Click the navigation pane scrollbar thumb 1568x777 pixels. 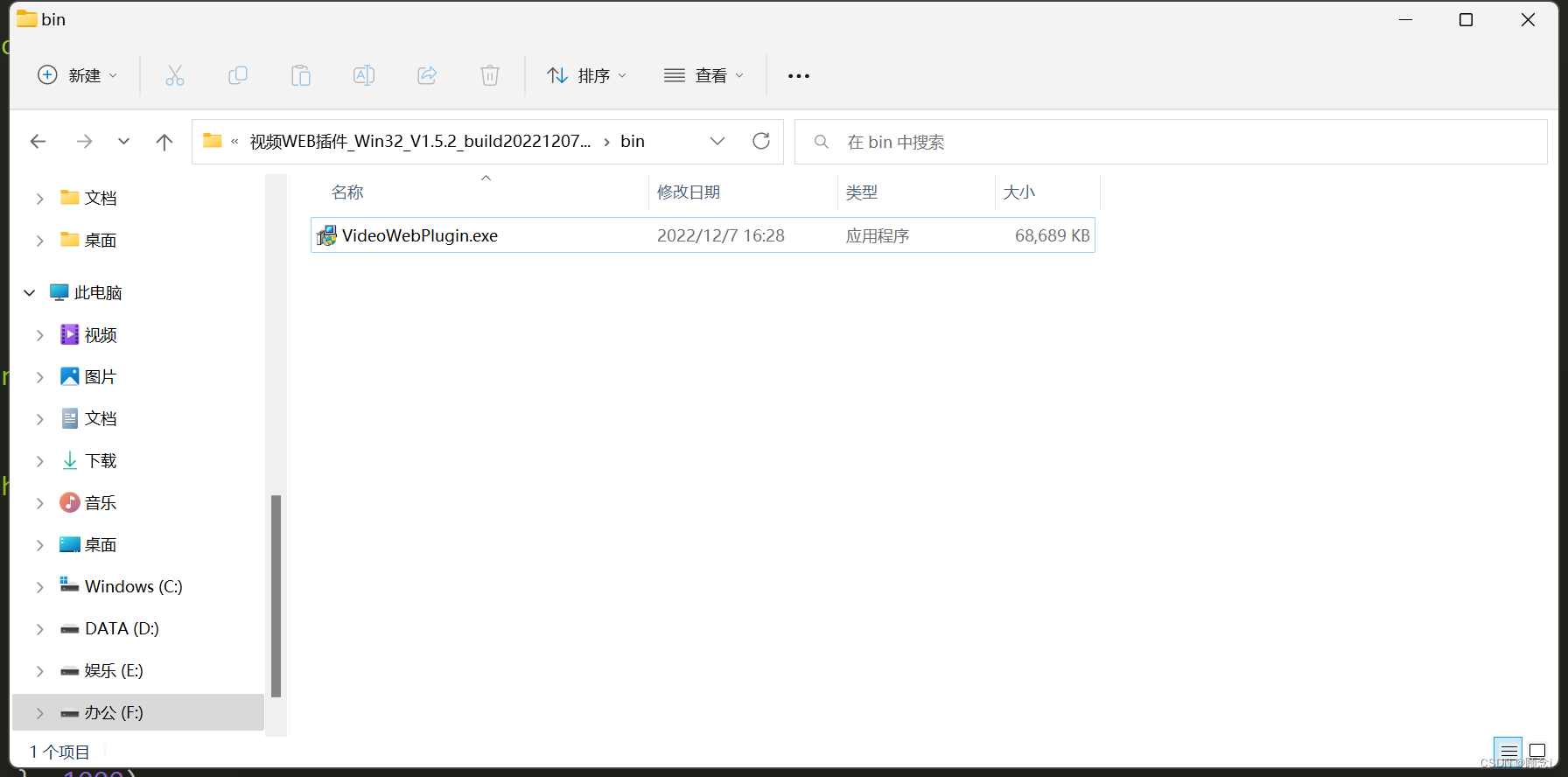[x=276, y=596]
